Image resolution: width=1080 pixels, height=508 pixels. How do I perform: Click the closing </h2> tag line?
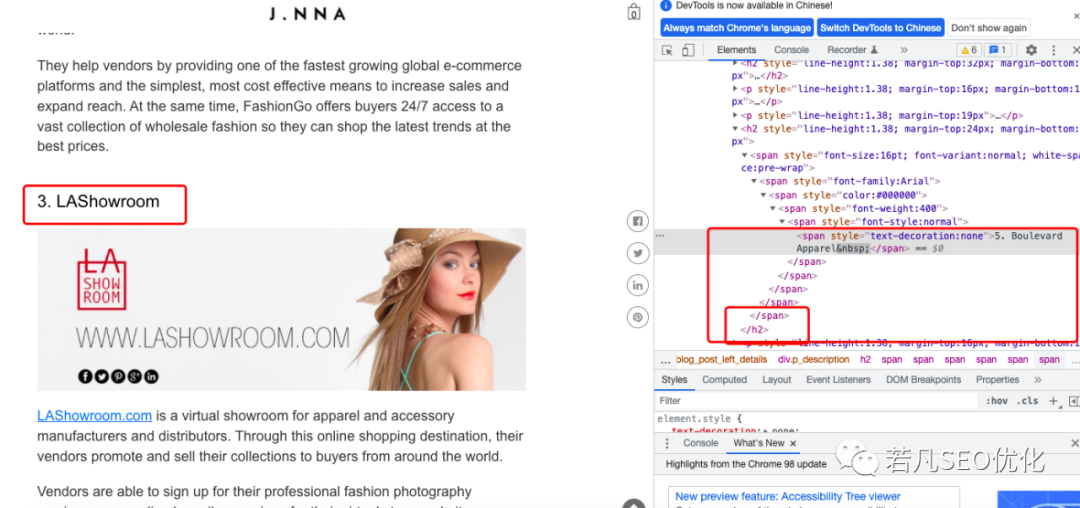[x=754, y=330]
